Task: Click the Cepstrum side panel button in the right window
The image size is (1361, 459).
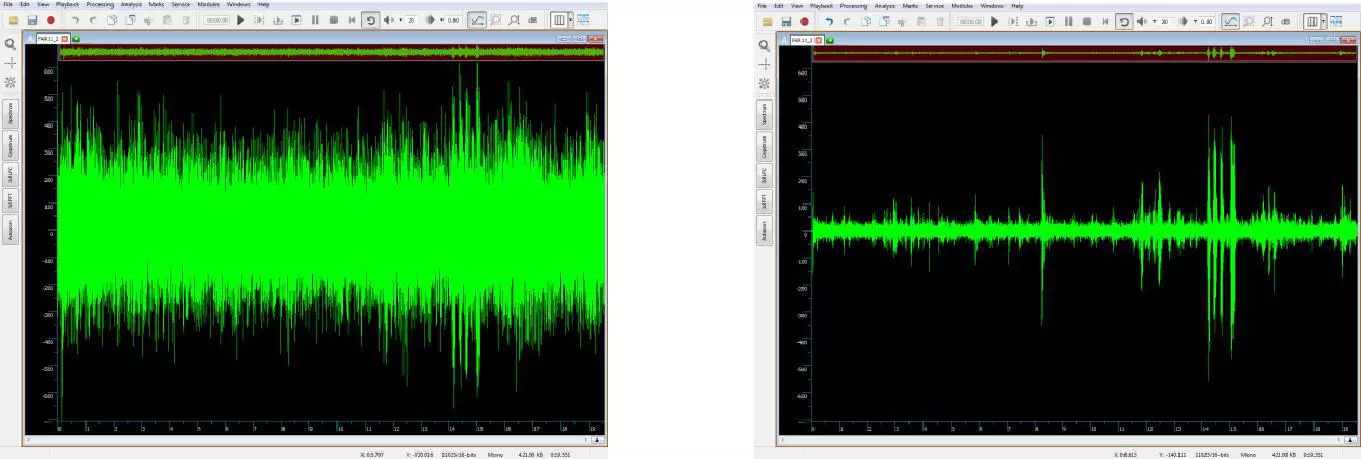Action: pos(764,146)
